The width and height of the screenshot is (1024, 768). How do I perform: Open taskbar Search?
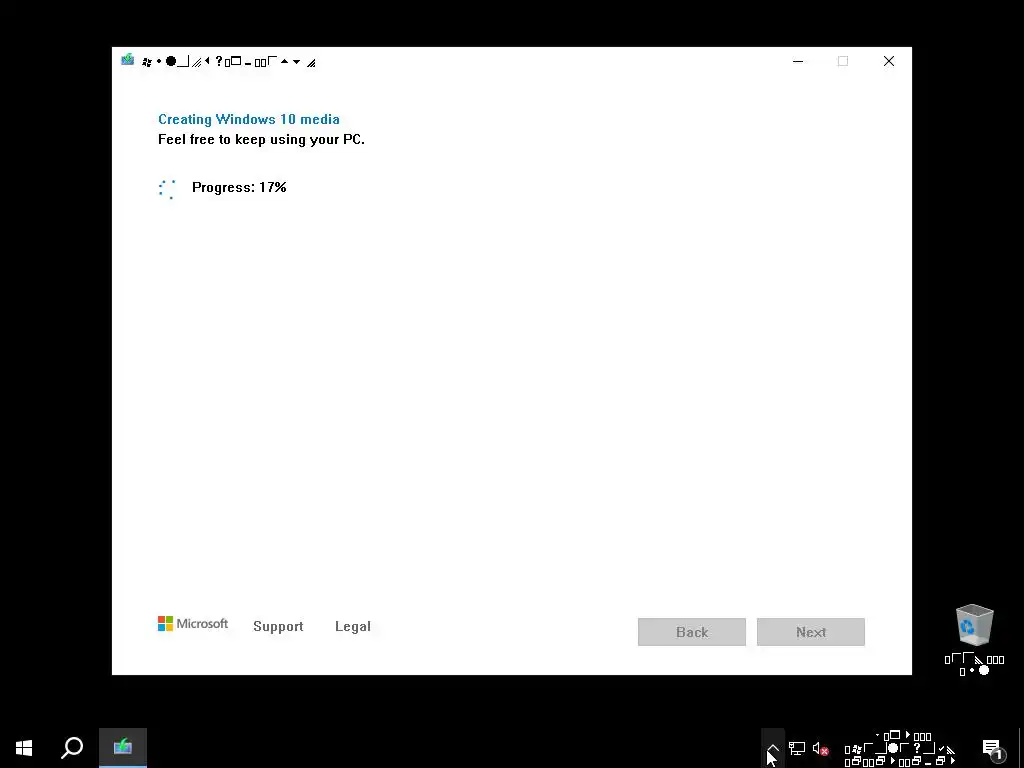(x=72, y=748)
